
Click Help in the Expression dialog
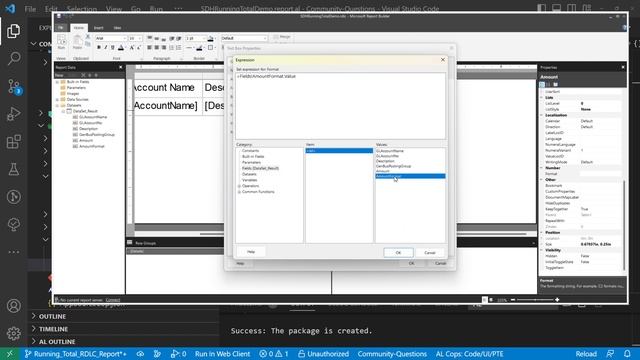pos(251,252)
